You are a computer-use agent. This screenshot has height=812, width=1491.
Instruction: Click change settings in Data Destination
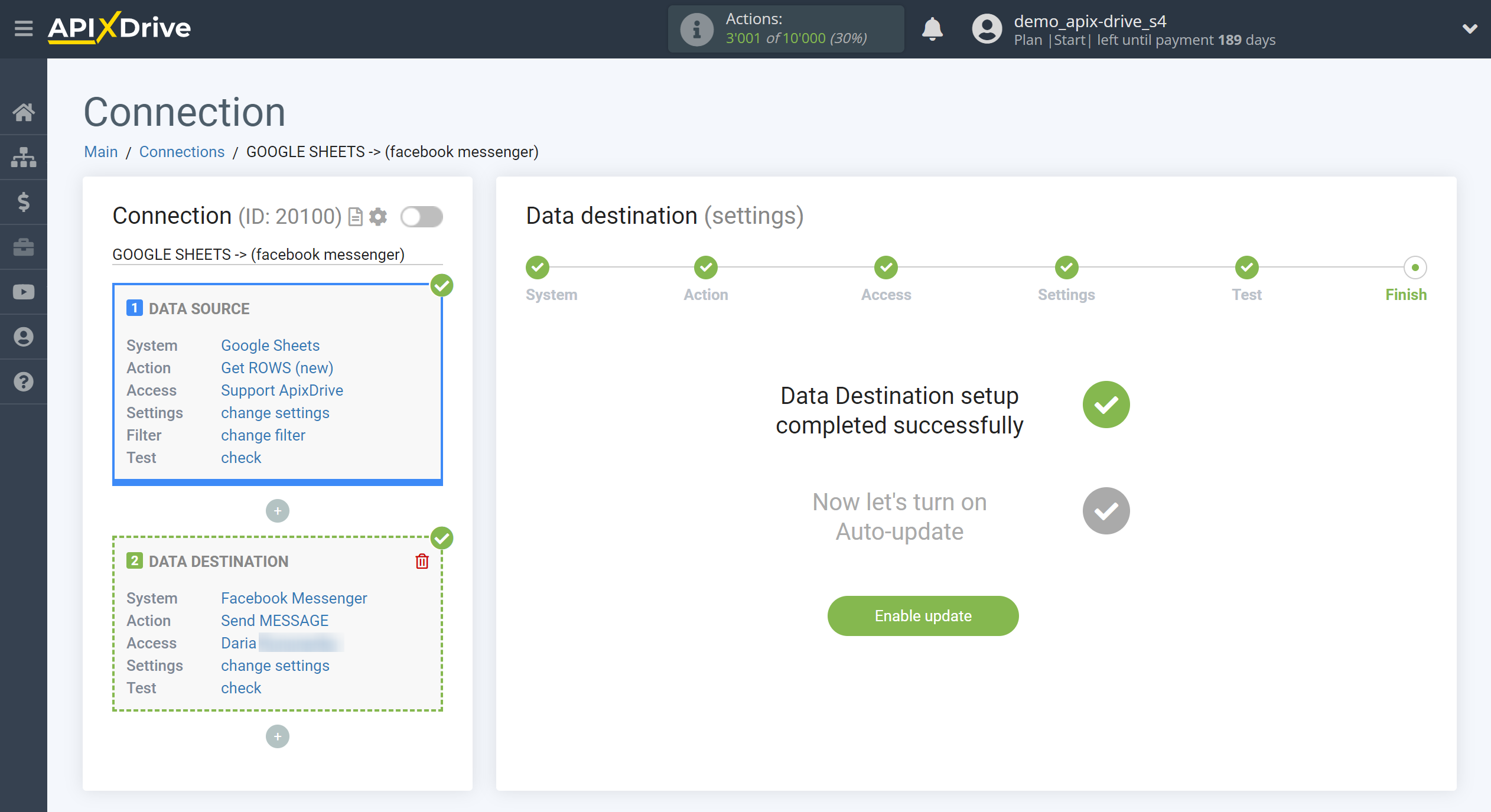275,666
